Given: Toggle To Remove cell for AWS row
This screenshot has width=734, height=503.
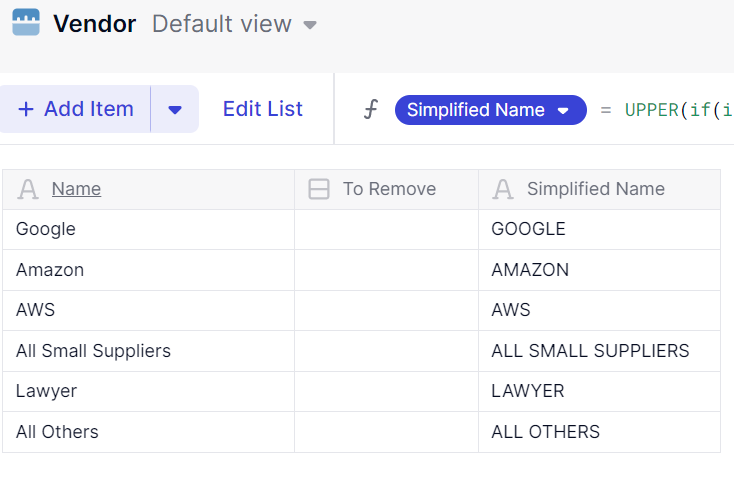Looking at the screenshot, I should pos(386,310).
